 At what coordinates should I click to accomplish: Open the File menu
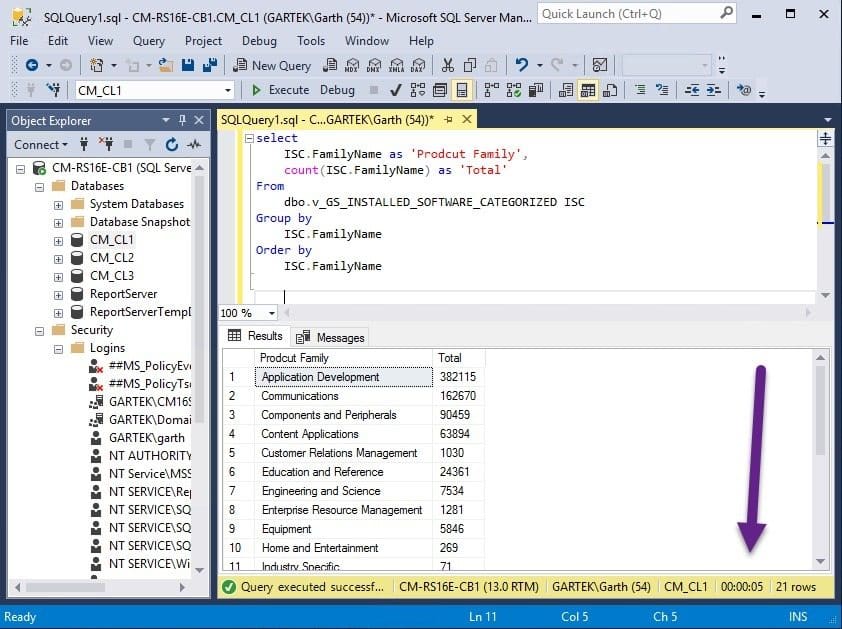[19, 41]
